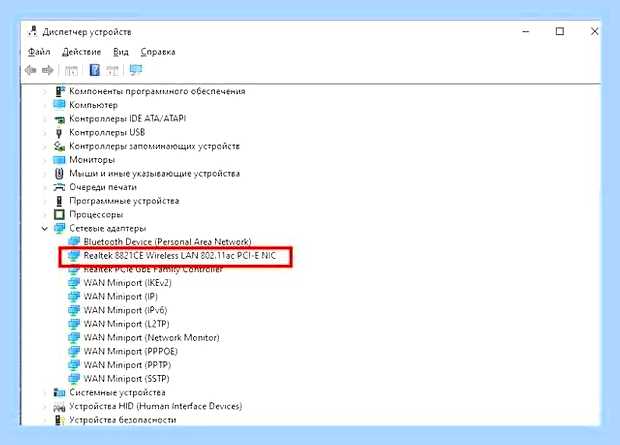Image resolution: width=620 pixels, height=445 pixels.
Task: Click the adapter icon beside WAN Miniport (PPTP)
Action: 74,365
